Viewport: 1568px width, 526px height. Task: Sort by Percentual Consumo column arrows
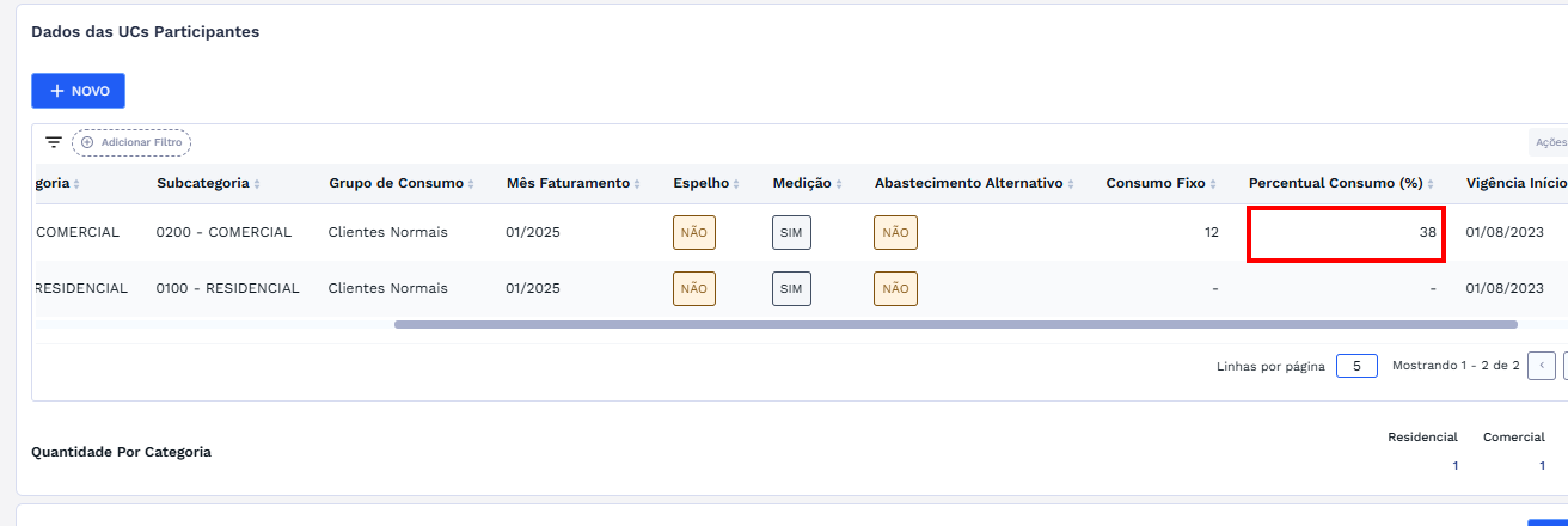1431,184
